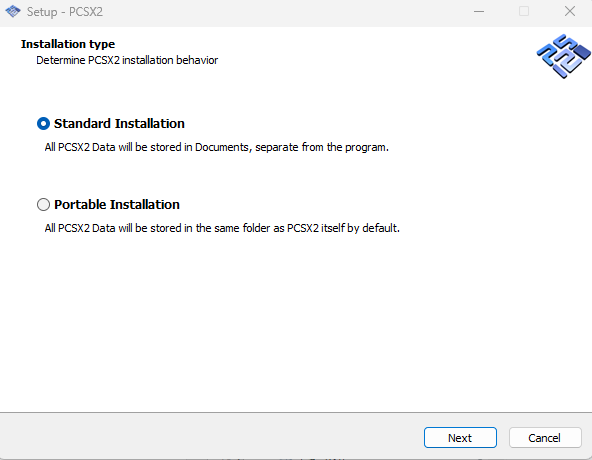Click the 'same folder as PCSX2' description line
This screenshot has height=460, width=592.
click(x=222, y=228)
